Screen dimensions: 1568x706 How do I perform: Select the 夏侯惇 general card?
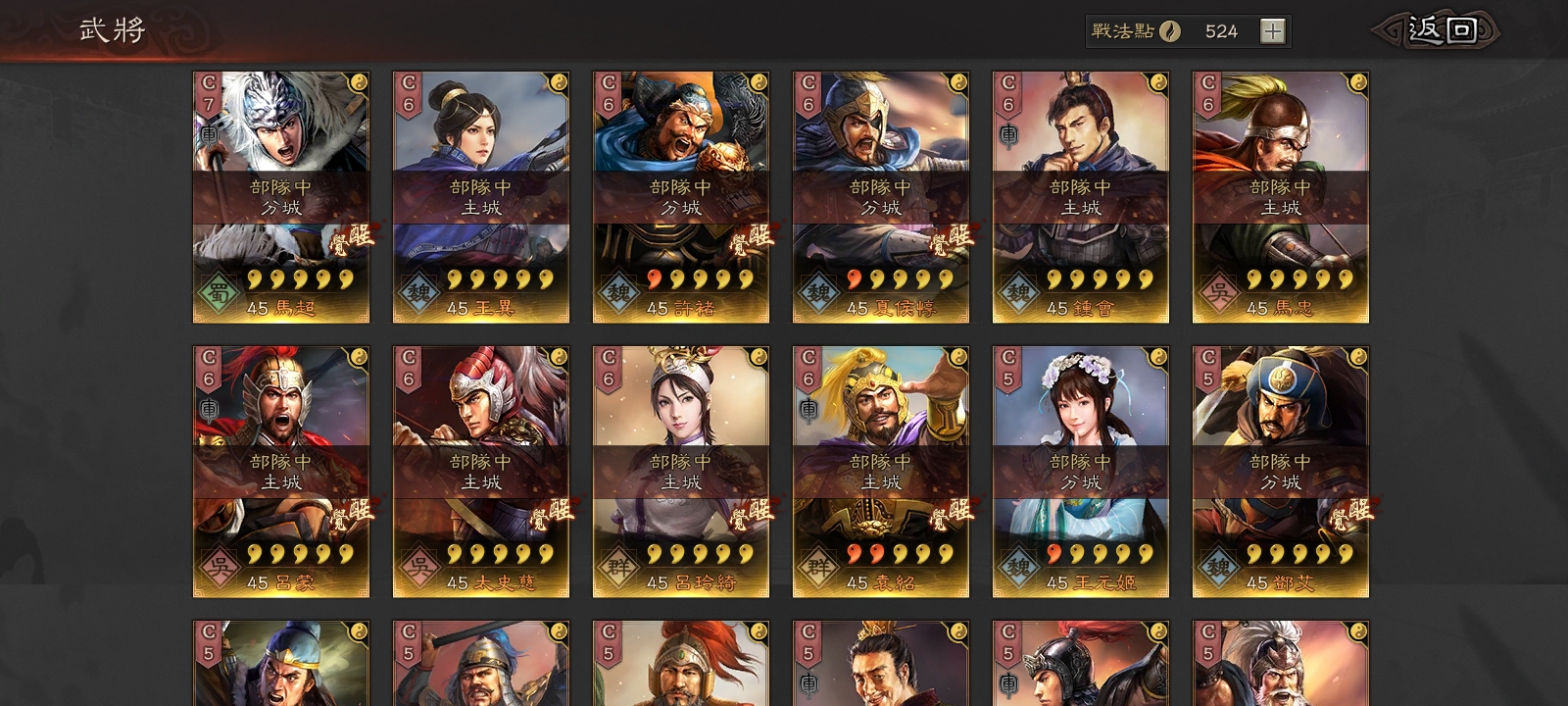[x=881, y=197]
